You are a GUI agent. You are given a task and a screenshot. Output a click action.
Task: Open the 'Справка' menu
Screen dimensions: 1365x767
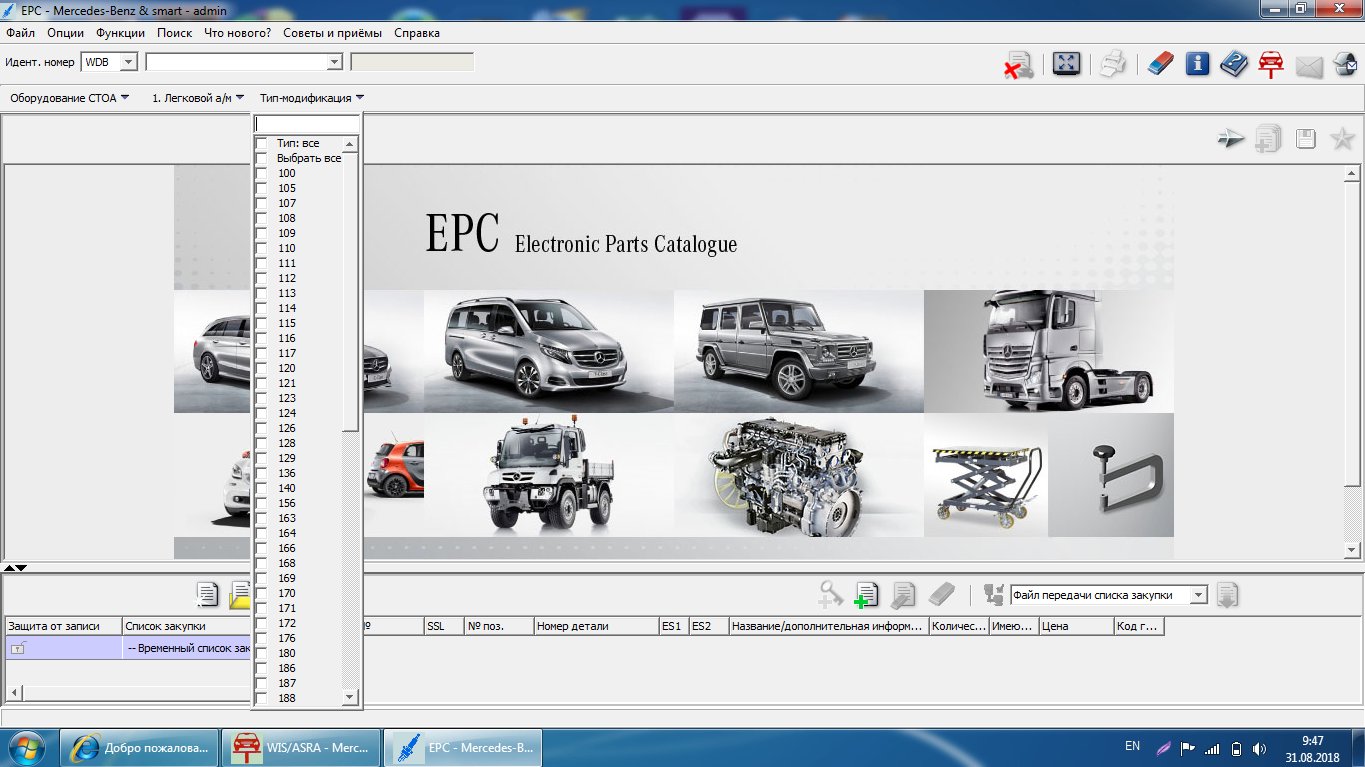click(417, 33)
